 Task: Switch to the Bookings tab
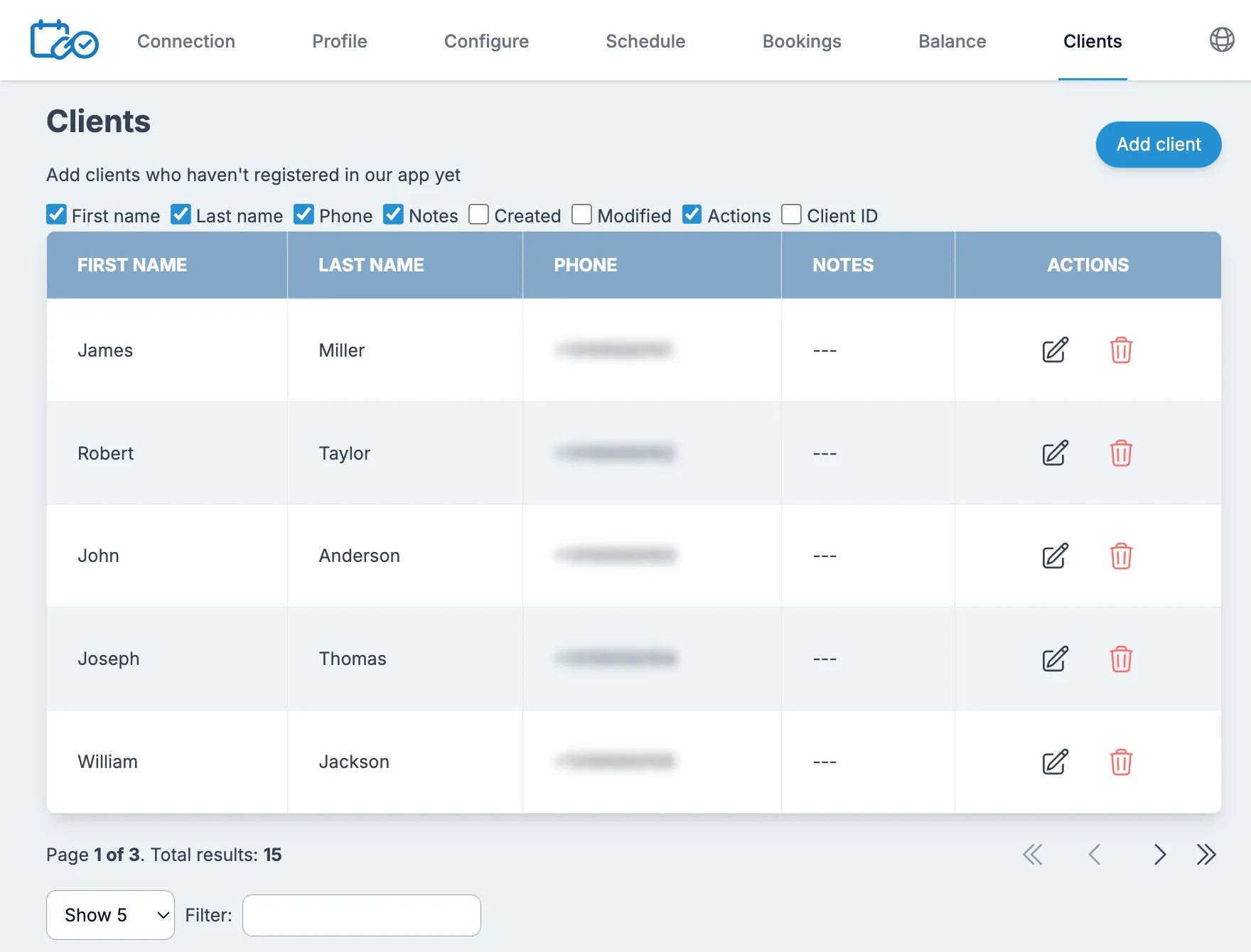pos(802,41)
